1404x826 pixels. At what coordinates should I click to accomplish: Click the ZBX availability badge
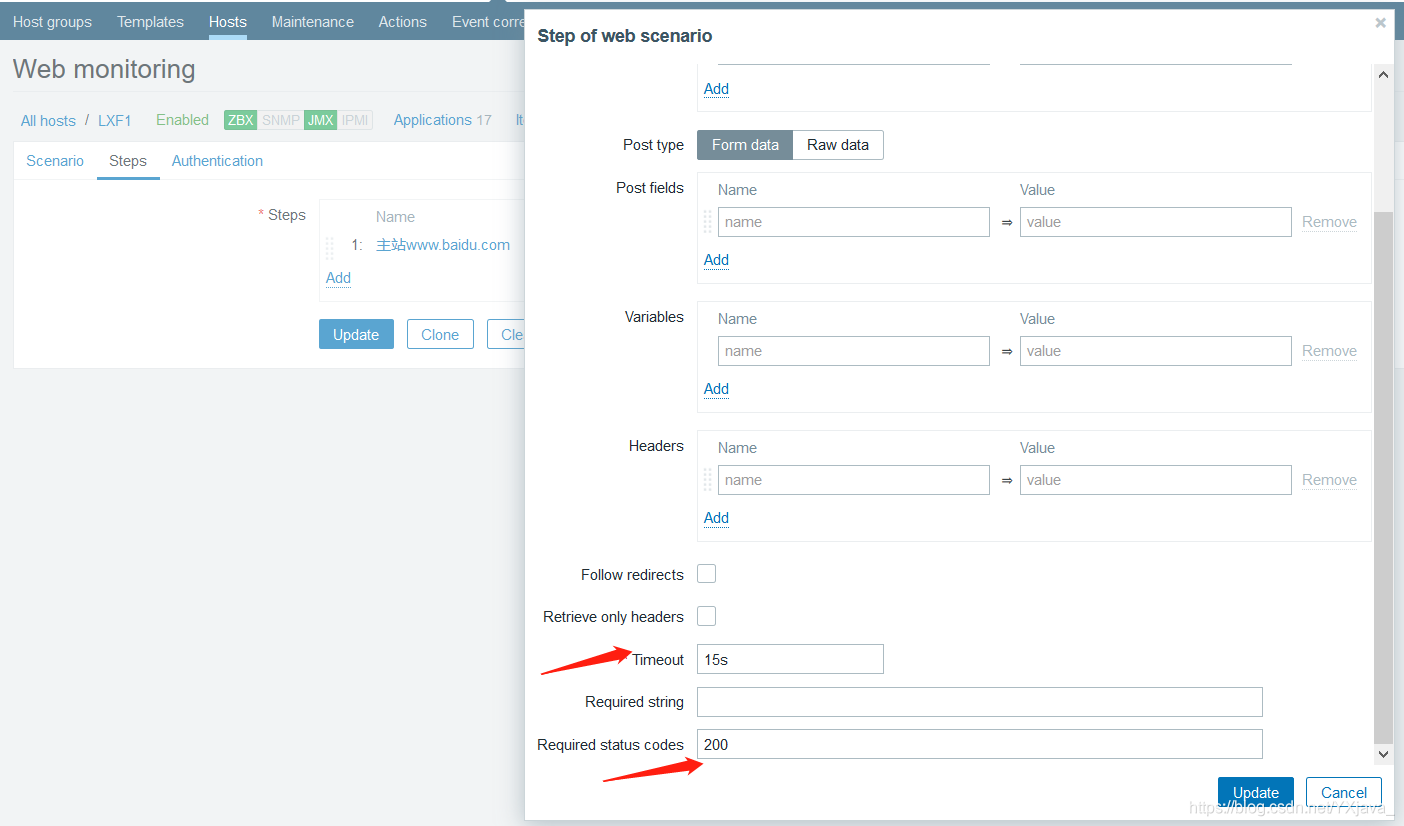pyautogui.click(x=241, y=120)
